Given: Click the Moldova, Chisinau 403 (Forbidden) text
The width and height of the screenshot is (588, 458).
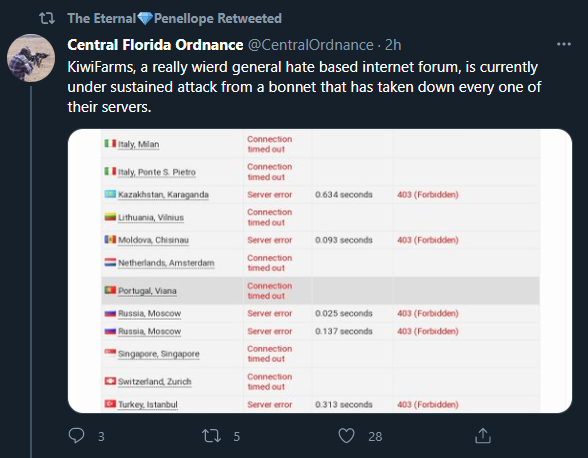Looking at the screenshot, I should pyautogui.click(x=428, y=240).
